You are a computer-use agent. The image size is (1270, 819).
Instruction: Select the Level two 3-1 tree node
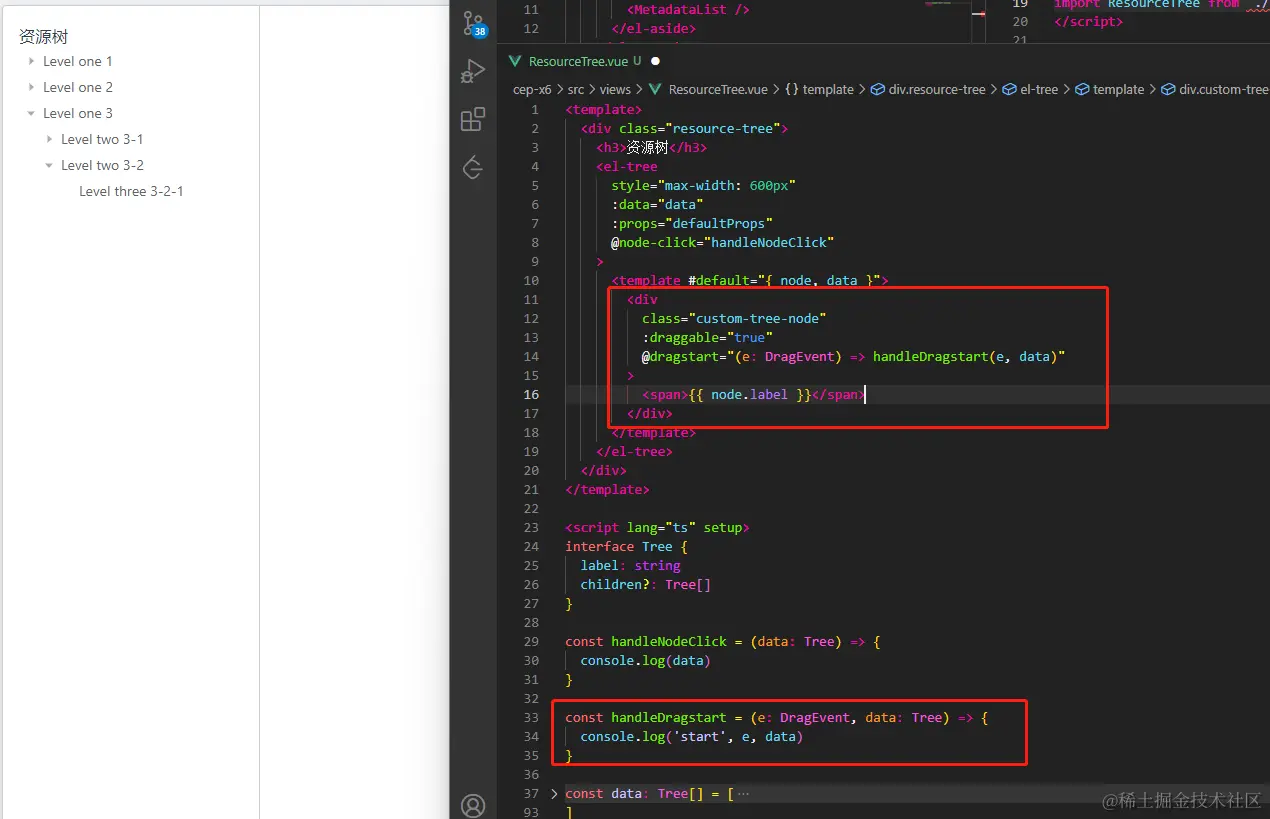point(102,139)
